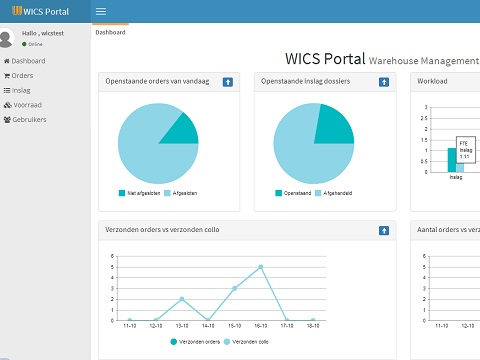Open the Gebruikers user management
The image size is (480, 360).
(x=25, y=120)
